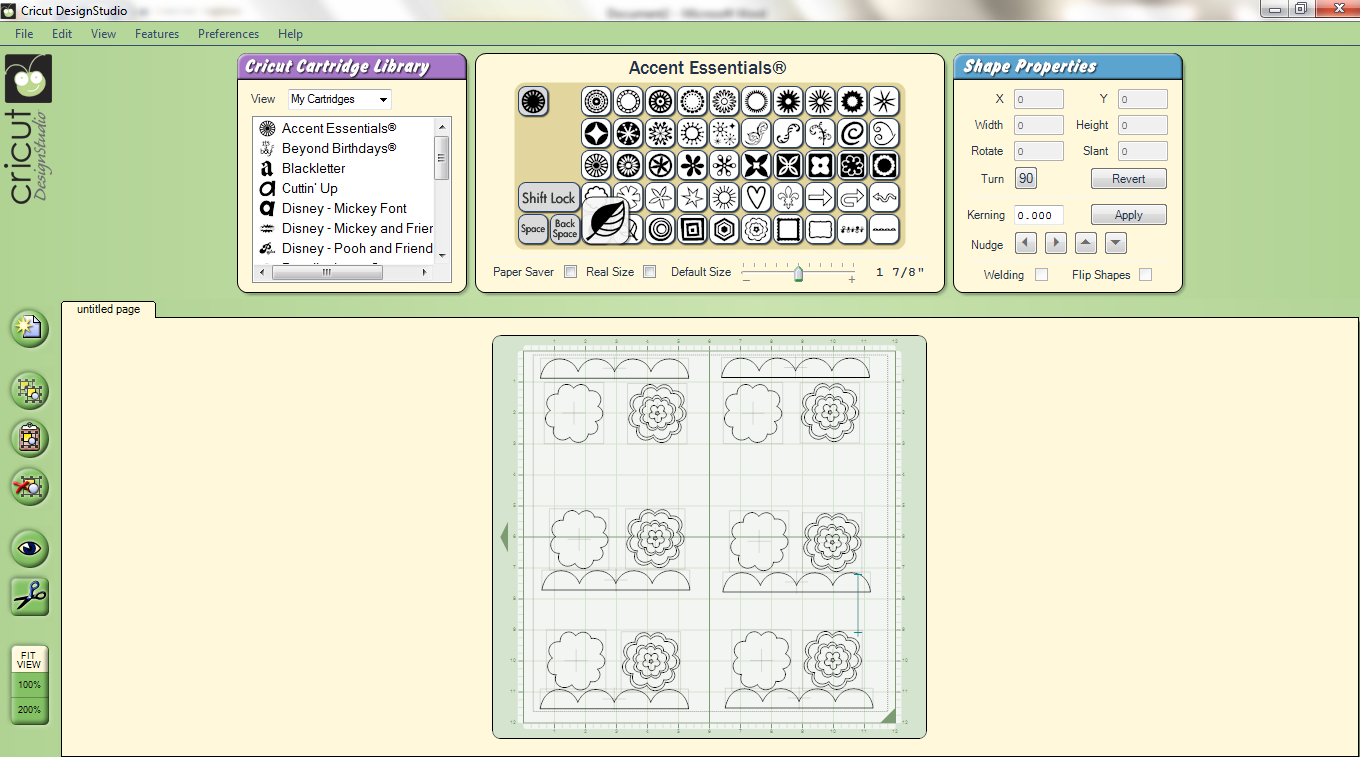Image resolution: width=1360 pixels, height=757 pixels.
Task: Click the Paste clipboard sidebar icon
Action: 29,438
